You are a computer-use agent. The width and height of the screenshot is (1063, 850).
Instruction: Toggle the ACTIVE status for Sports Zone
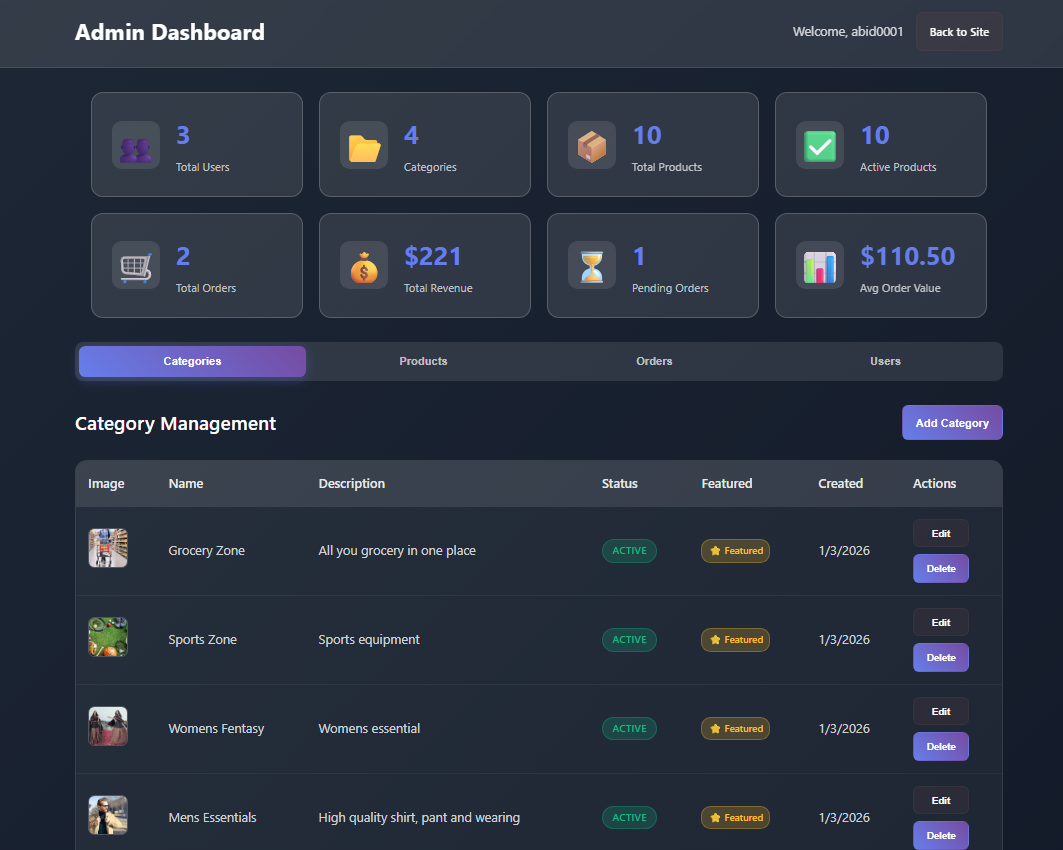(x=629, y=639)
